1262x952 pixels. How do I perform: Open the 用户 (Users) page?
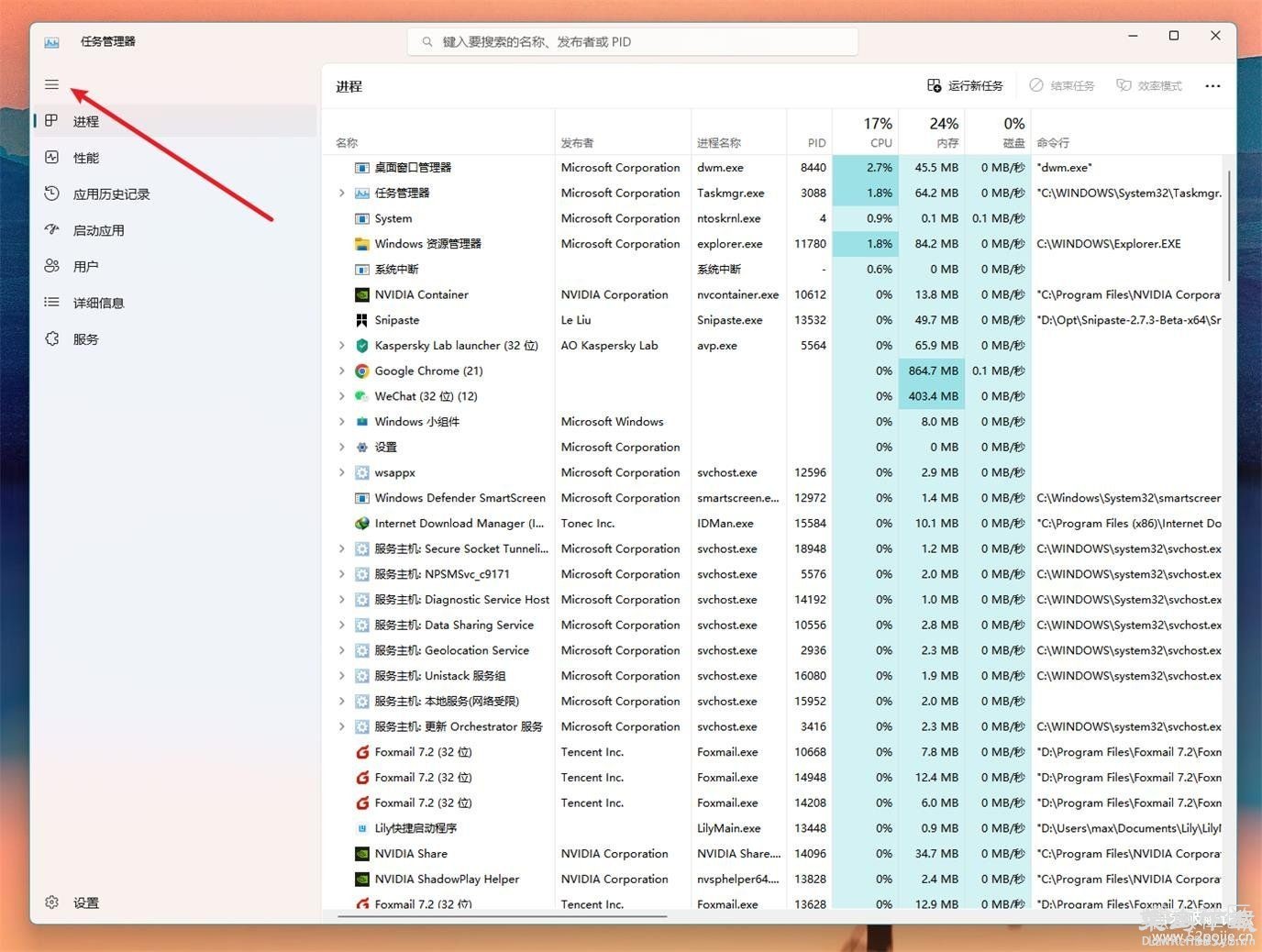pos(176,266)
